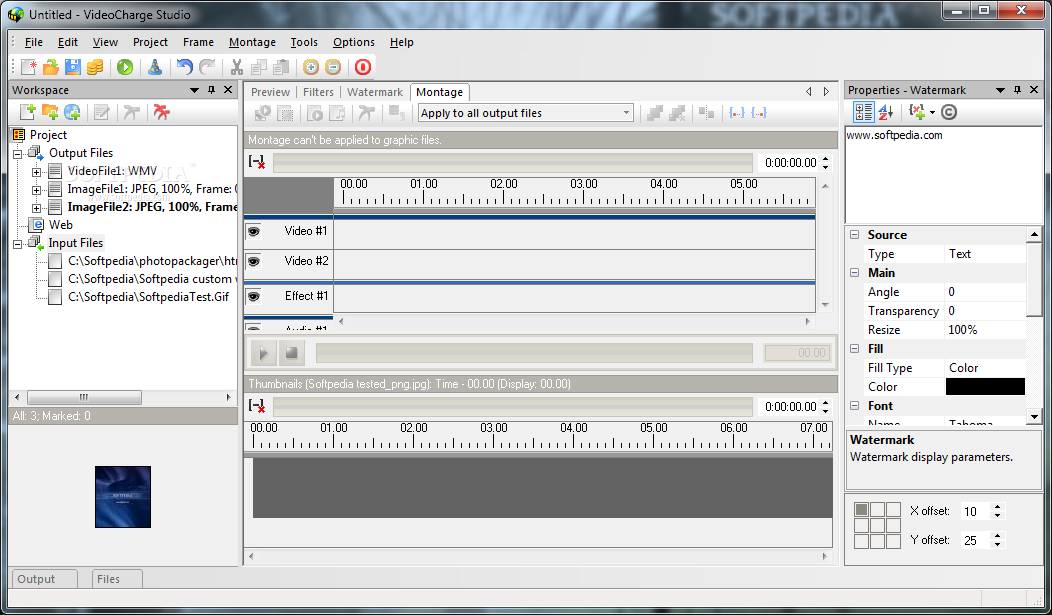Image resolution: width=1052 pixels, height=615 pixels.
Task: Reset thumbnails timeline selection with bracket-X icon
Action: point(257,406)
